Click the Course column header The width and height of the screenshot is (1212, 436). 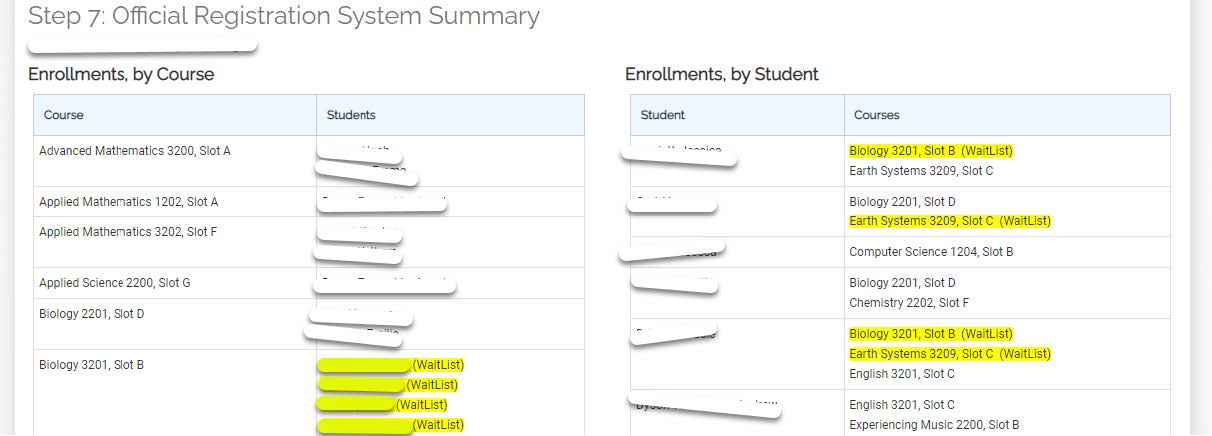pos(64,115)
